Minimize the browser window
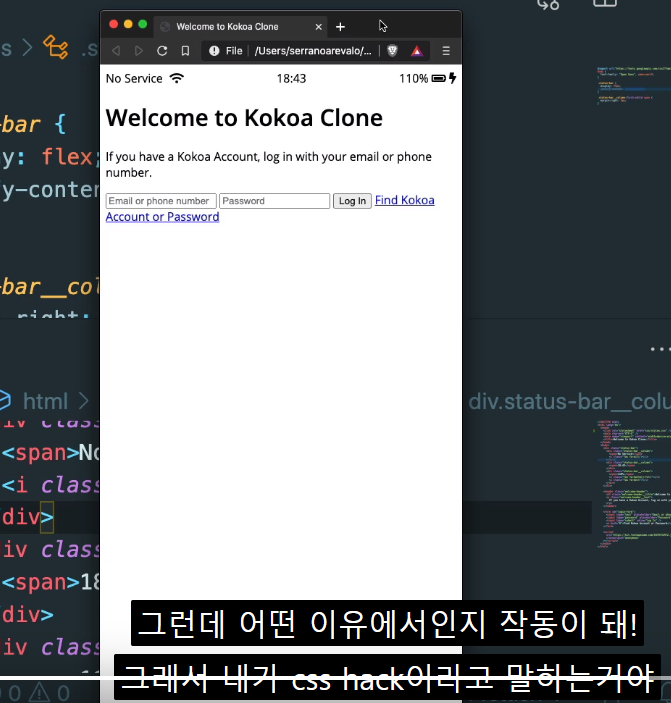 (x=128, y=24)
